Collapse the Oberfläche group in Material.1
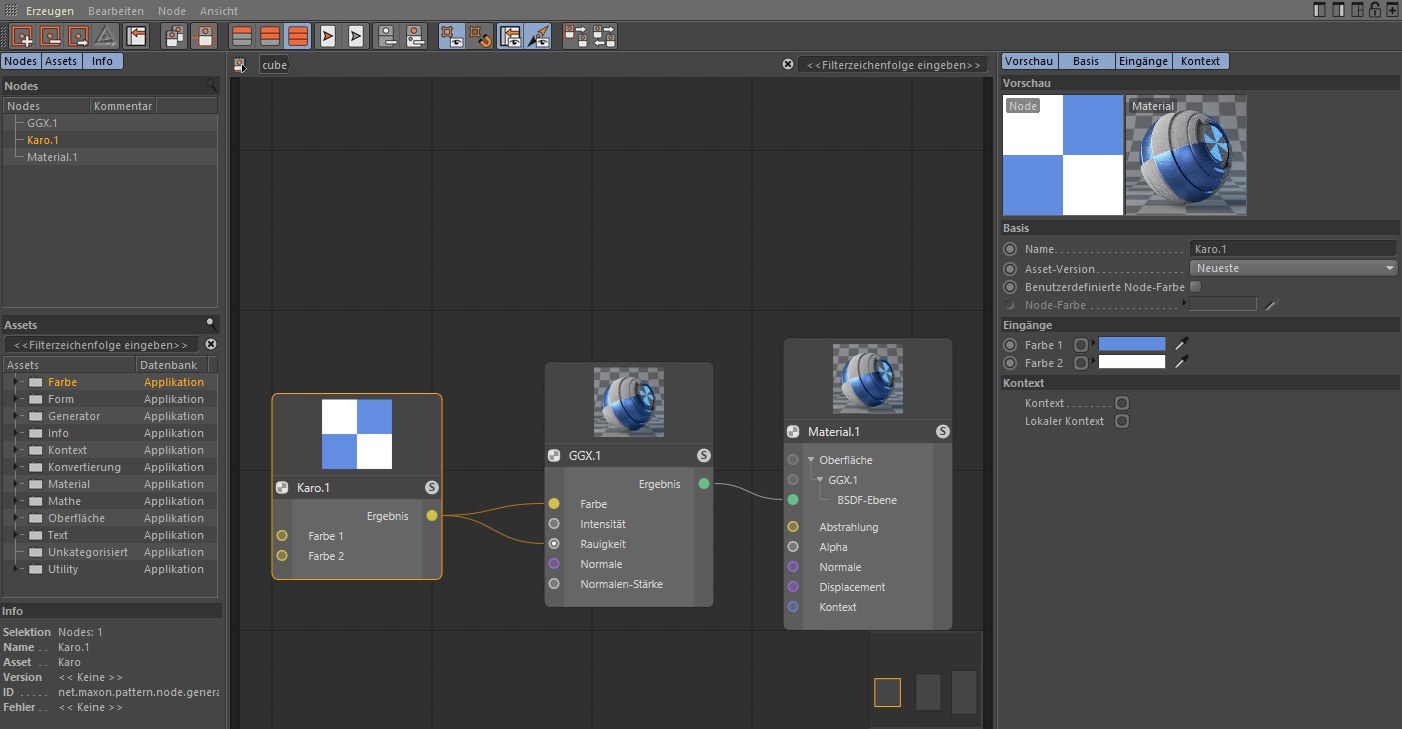 [x=811, y=460]
